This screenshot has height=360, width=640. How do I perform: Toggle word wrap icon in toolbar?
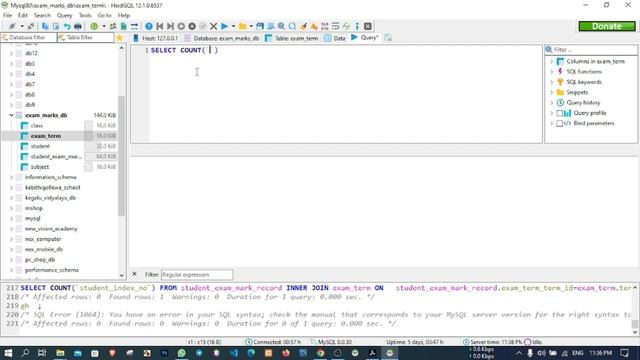point(336,26)
